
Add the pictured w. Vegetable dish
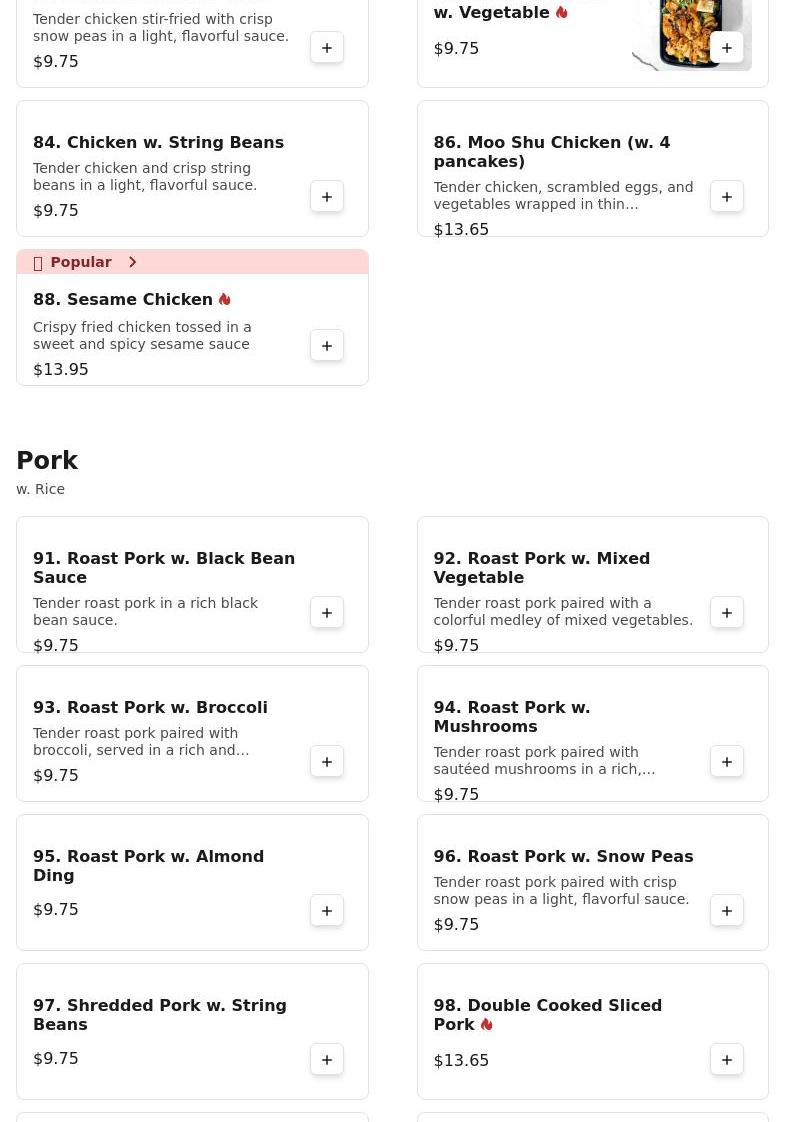pos(727,48)
